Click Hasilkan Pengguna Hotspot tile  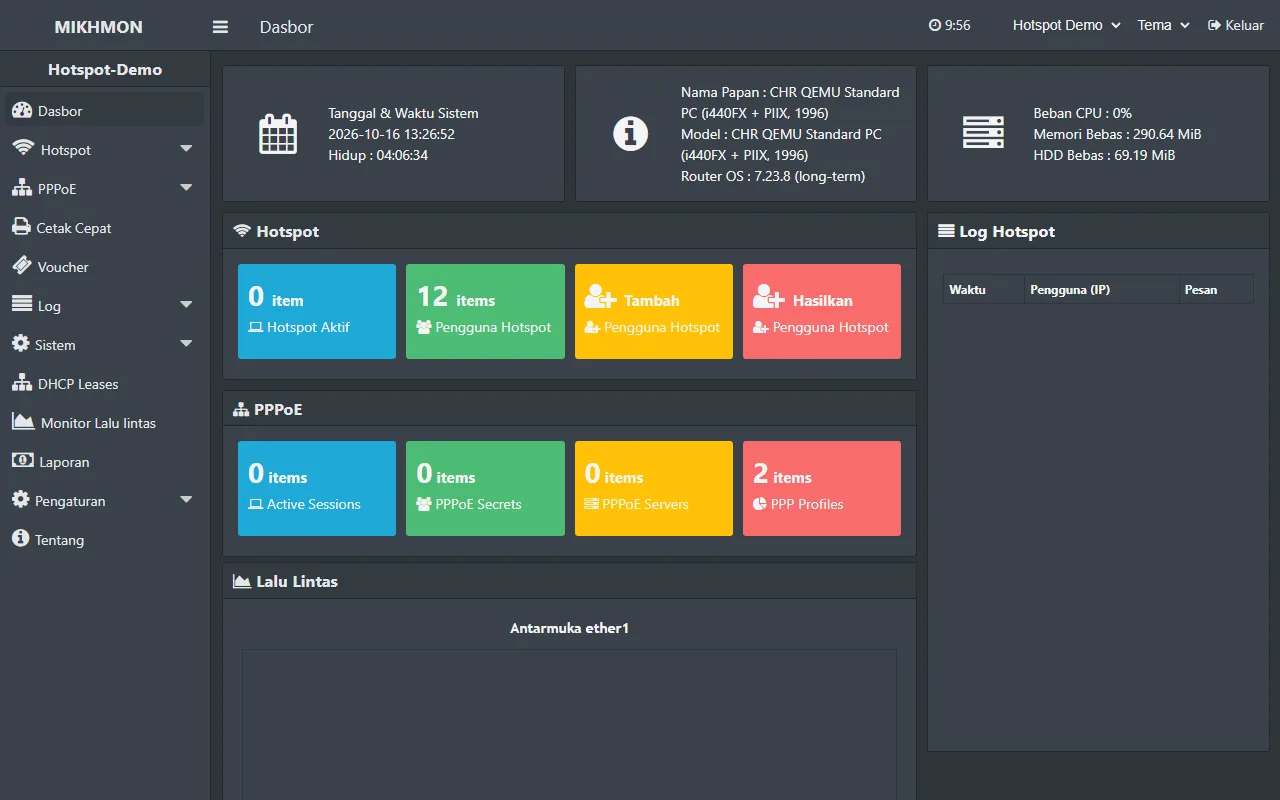(x=822, y=311)
